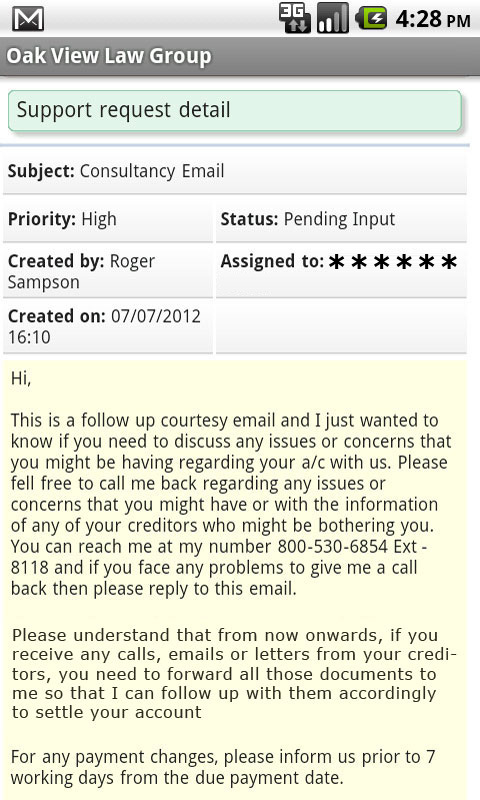This screenshot has height=800, width=480.
Task: Tap the 4:28 PM clock
Action: (x=433, y=19)
